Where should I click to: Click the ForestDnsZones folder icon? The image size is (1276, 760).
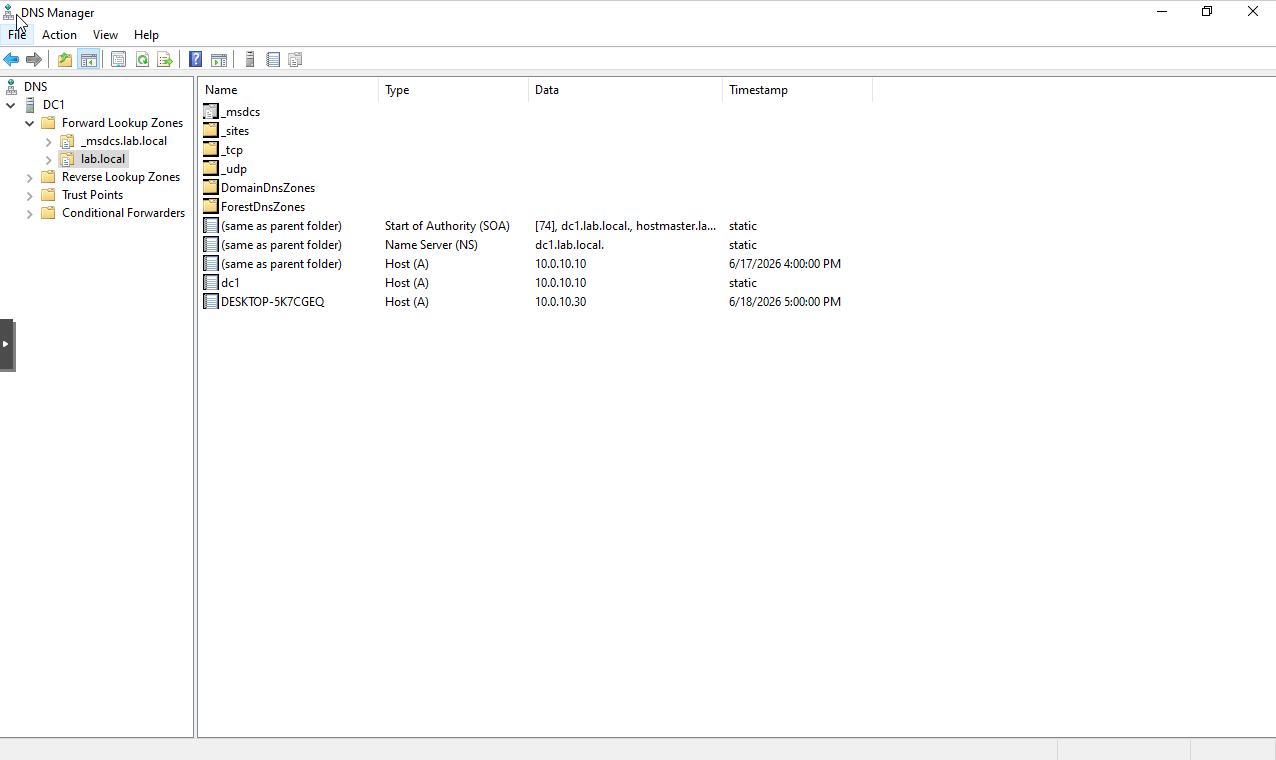pyautogui.click(x=211, y=207)
